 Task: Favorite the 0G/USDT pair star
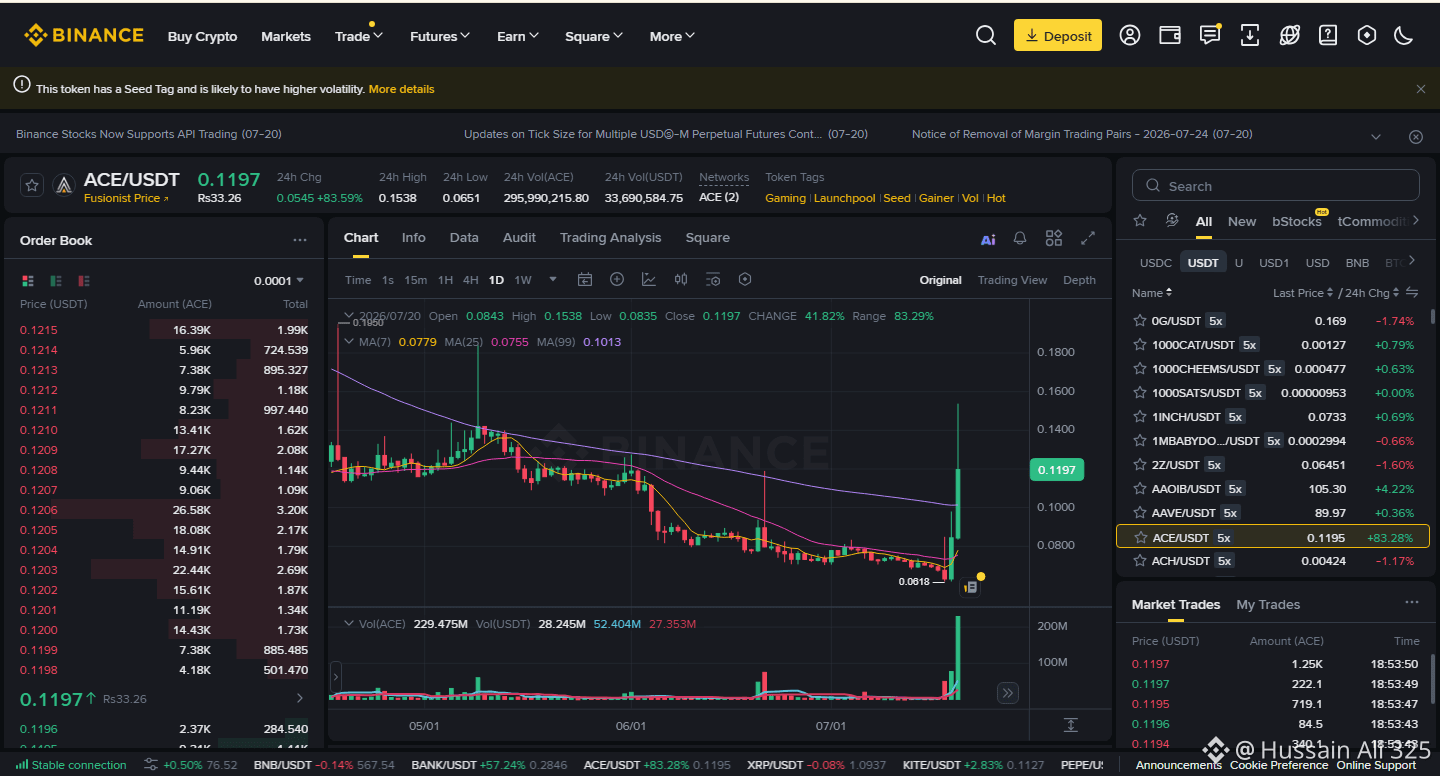tap(1140, 321)
